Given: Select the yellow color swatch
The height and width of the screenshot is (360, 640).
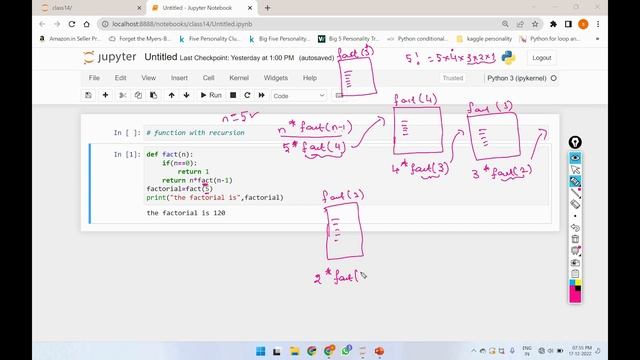Looking at the screenshot, I should tap(578, 282).
